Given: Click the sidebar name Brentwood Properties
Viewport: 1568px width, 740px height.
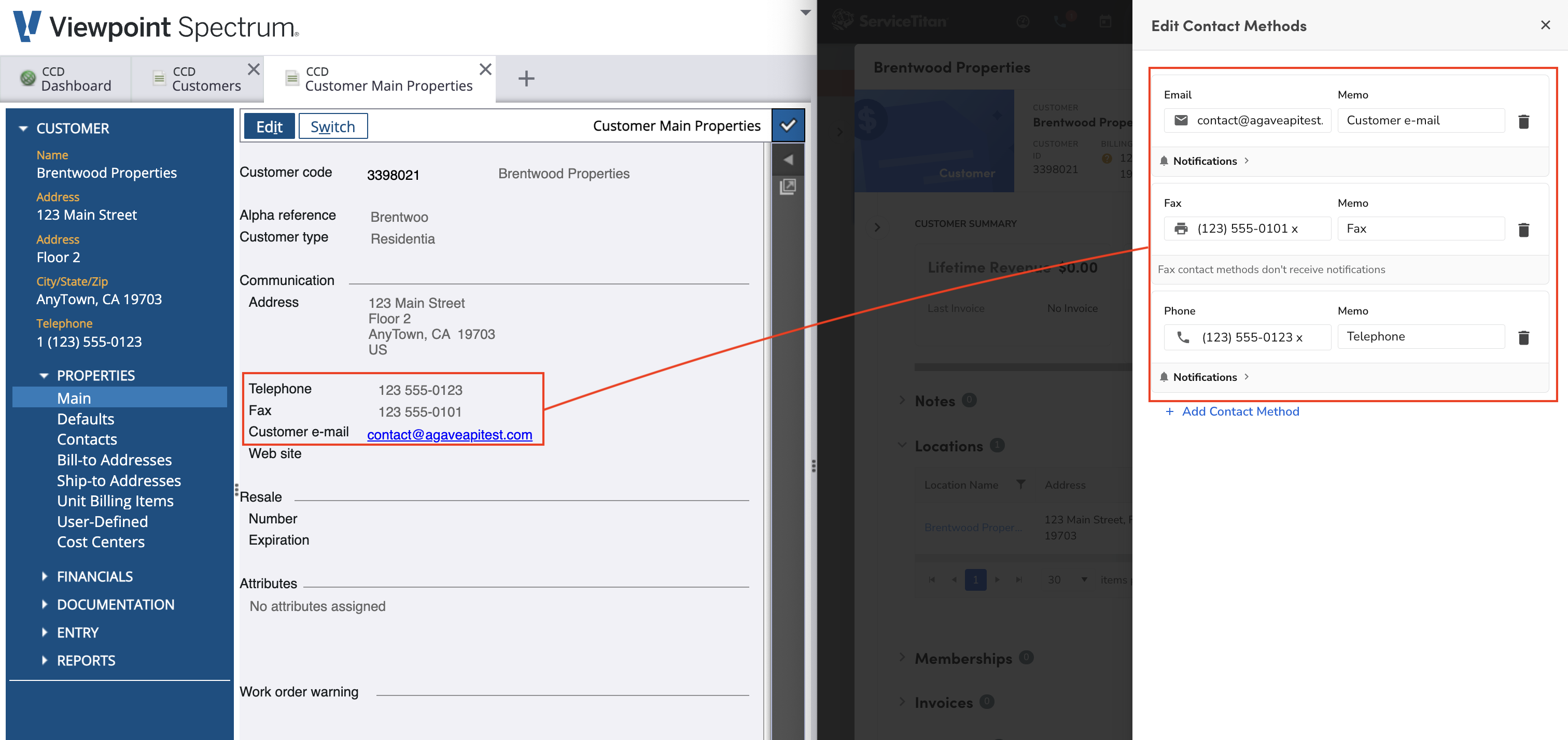Looking at the screenshot, I should [106, 173].
